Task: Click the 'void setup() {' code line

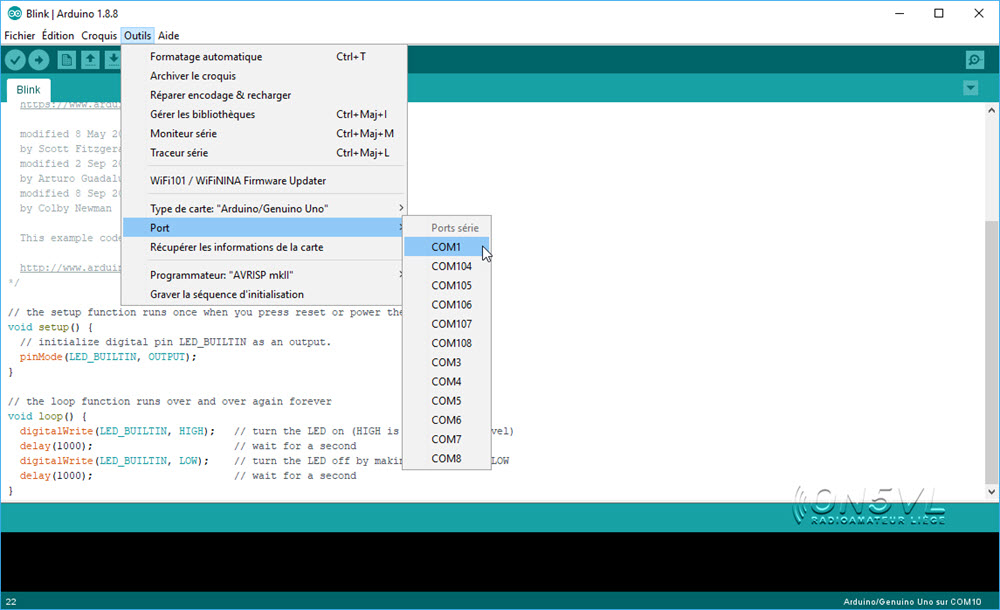Action: (x=50, y=327)
